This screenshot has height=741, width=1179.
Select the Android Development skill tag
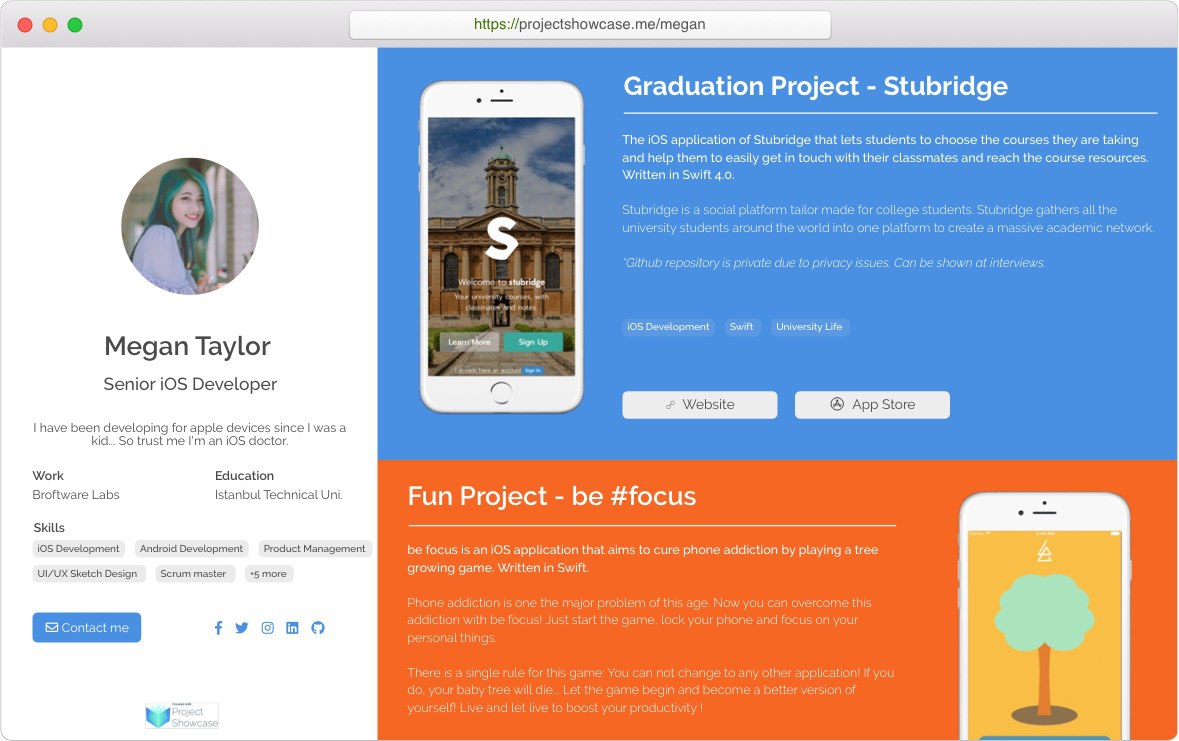(191, 548)
